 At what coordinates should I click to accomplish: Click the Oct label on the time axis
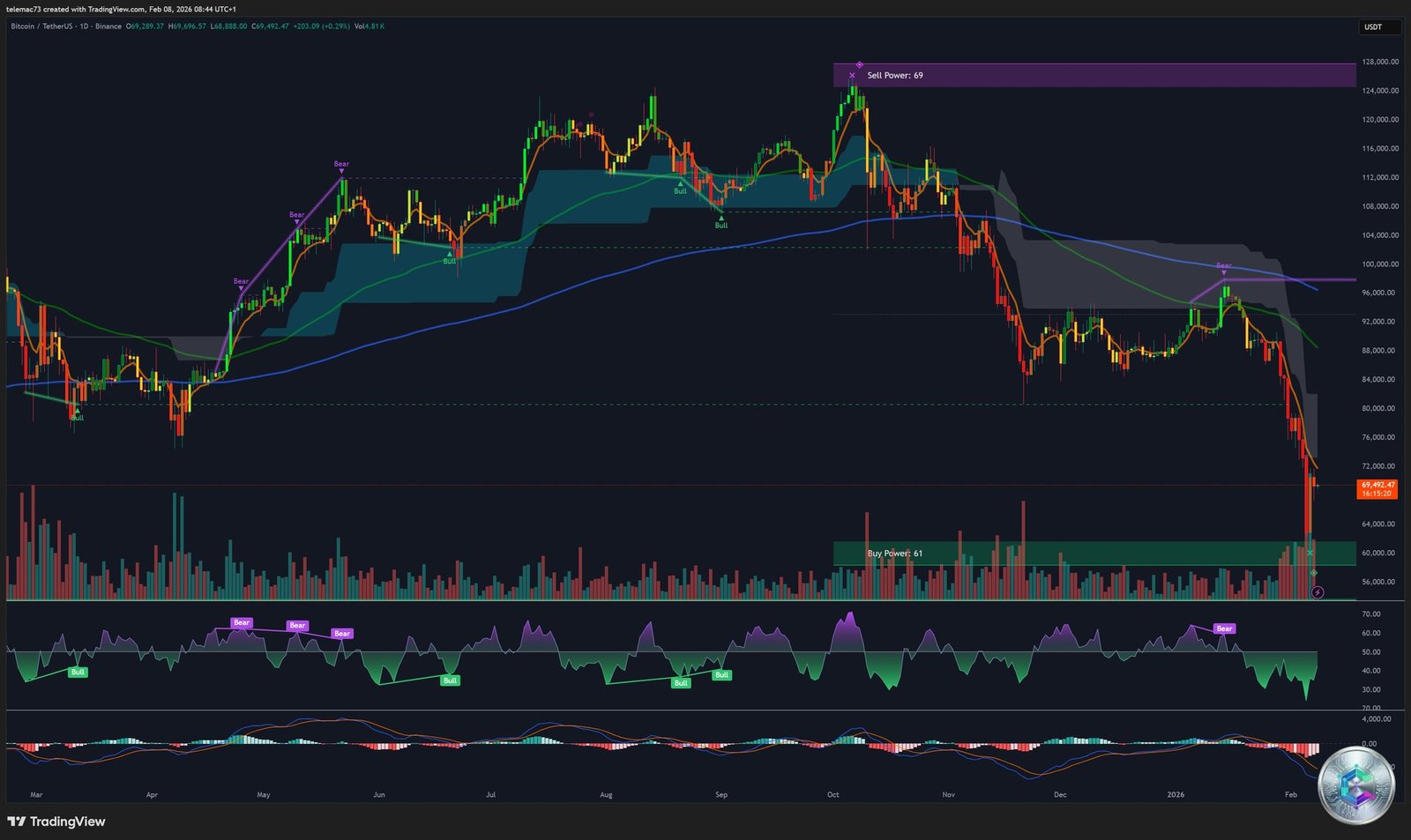pyautogui.click(x=832, y=795)
